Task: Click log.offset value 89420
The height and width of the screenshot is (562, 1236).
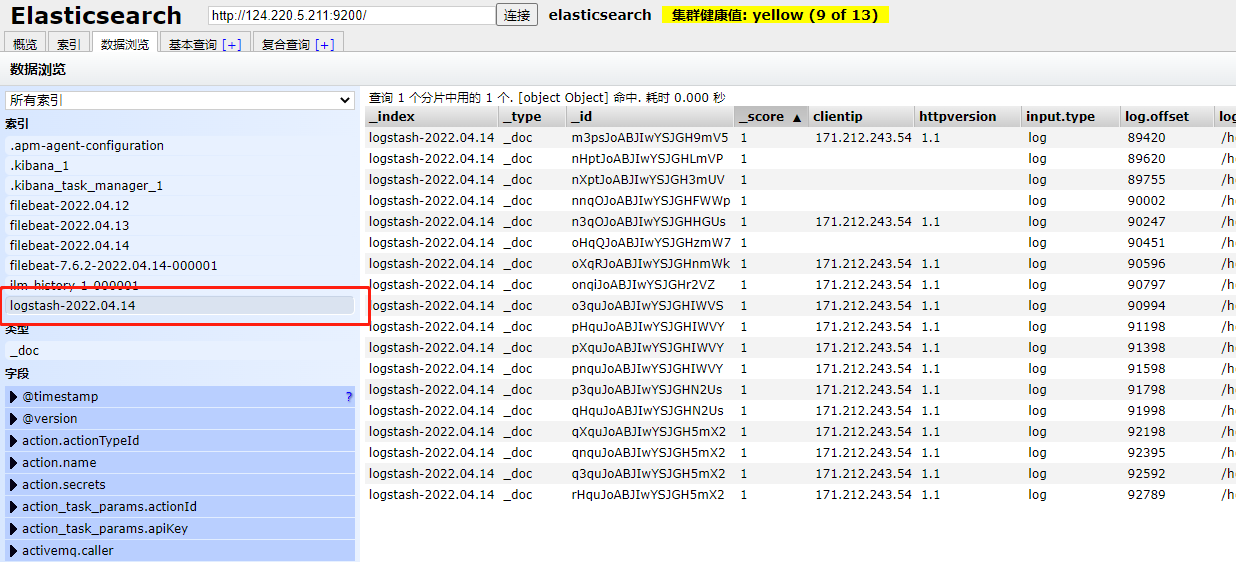Action: pos(1146,138)
